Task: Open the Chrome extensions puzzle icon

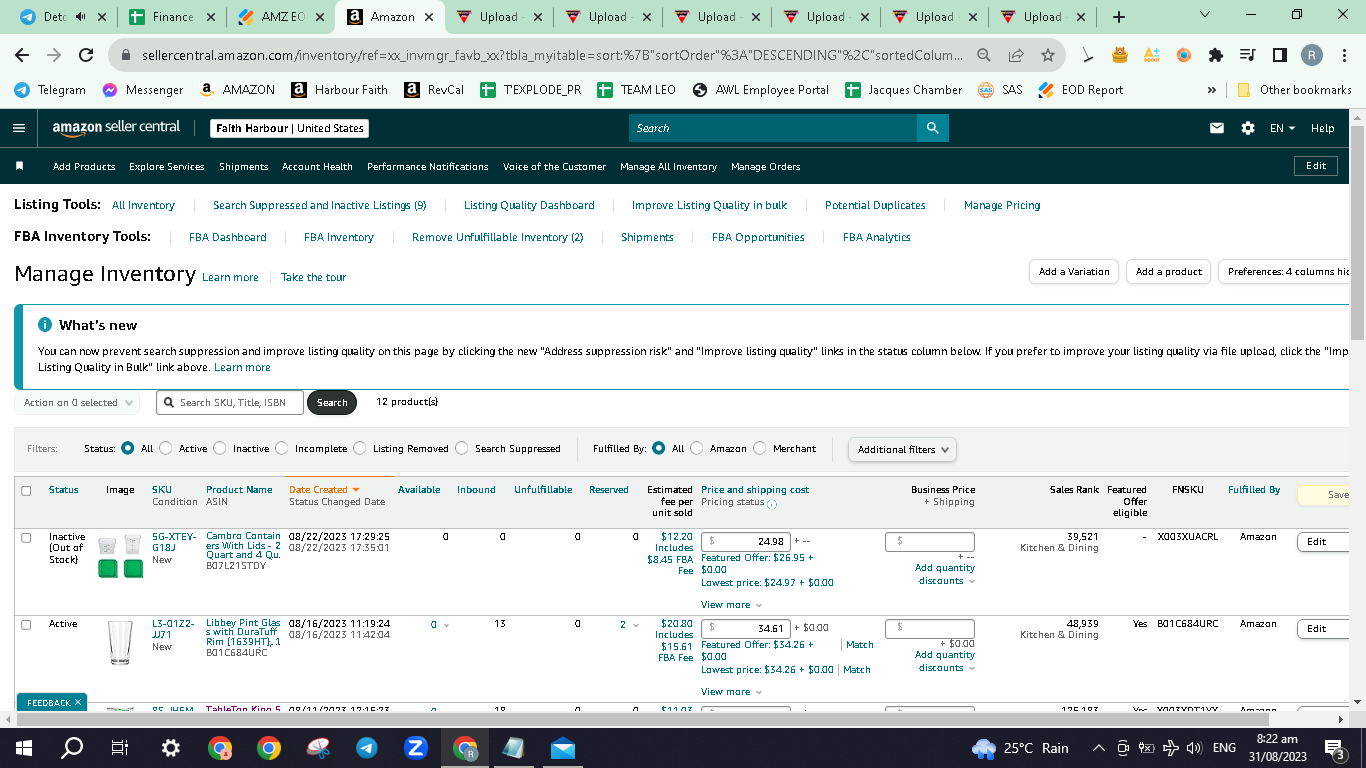Action: [x=1216, y=55]
